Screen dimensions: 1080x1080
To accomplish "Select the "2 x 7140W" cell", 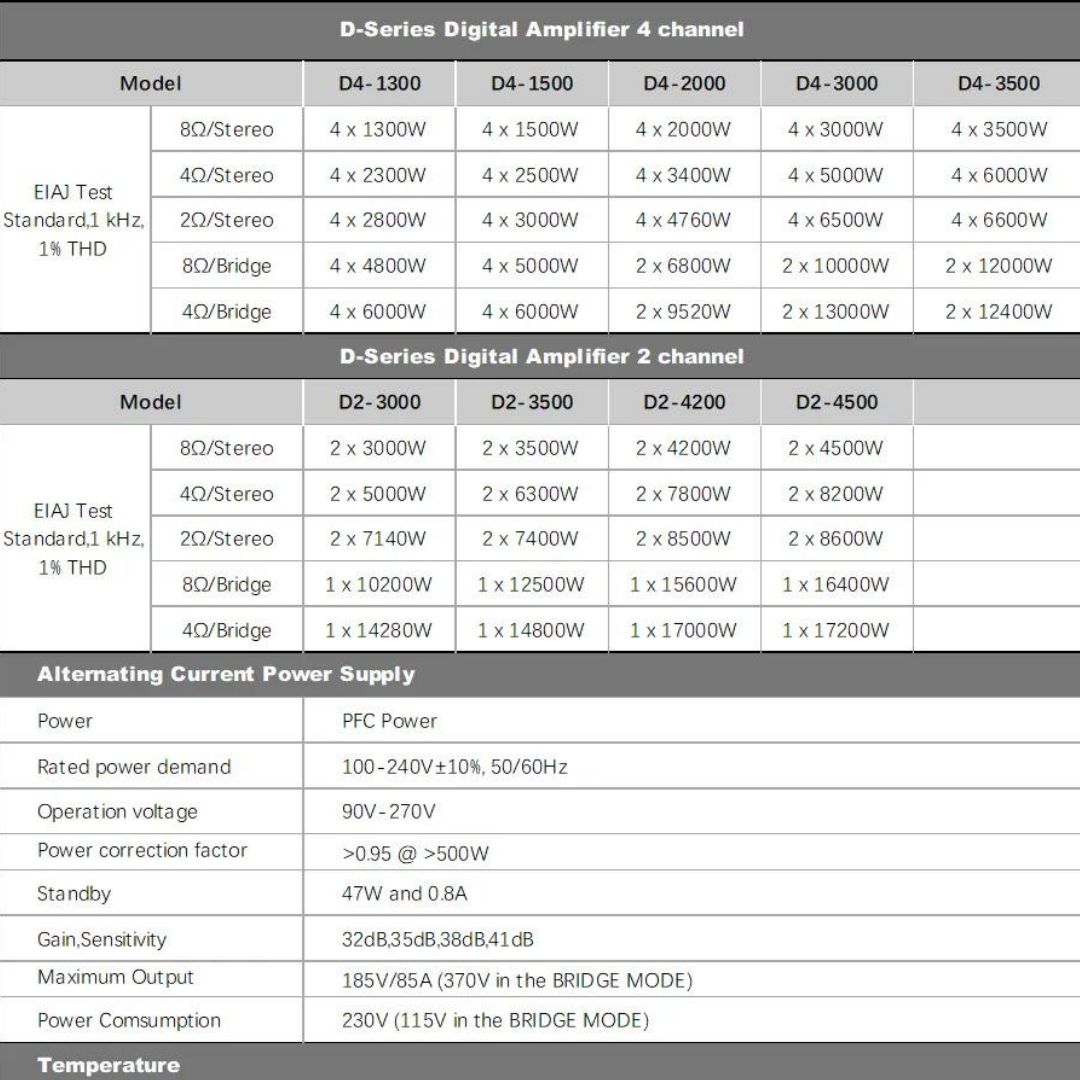I will pos(379,539).
